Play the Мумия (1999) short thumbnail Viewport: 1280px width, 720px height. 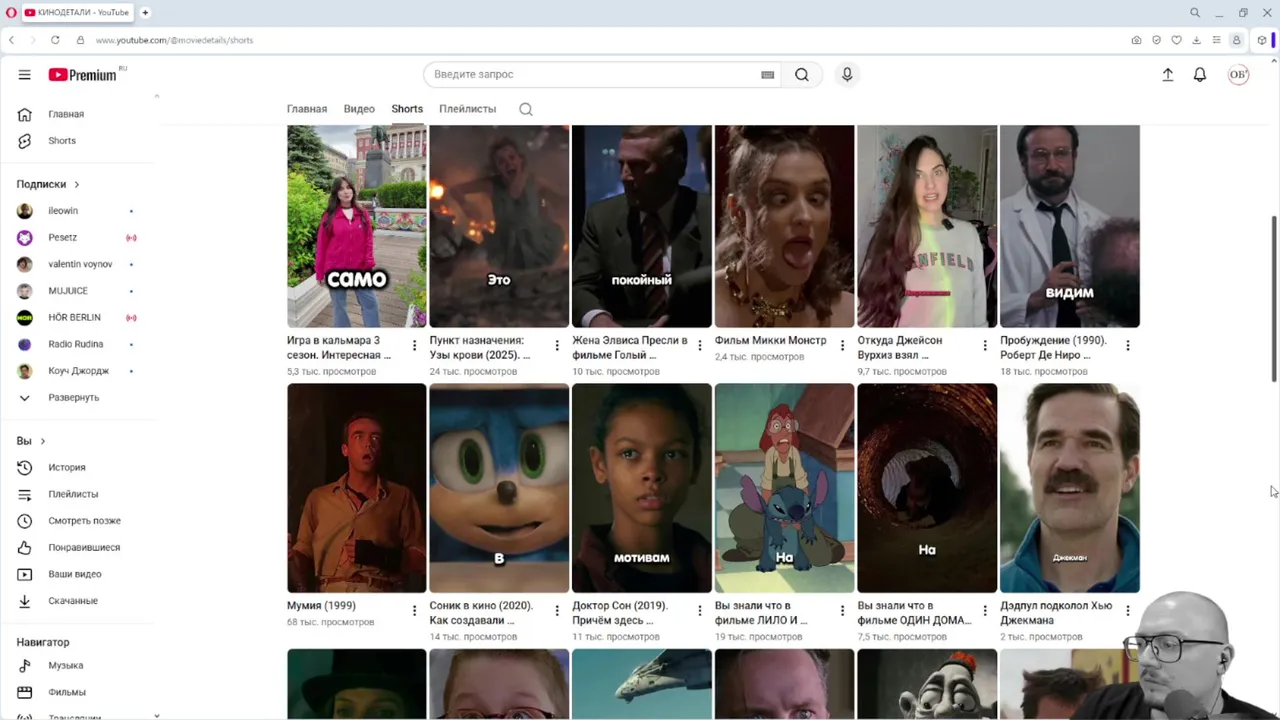357,488
